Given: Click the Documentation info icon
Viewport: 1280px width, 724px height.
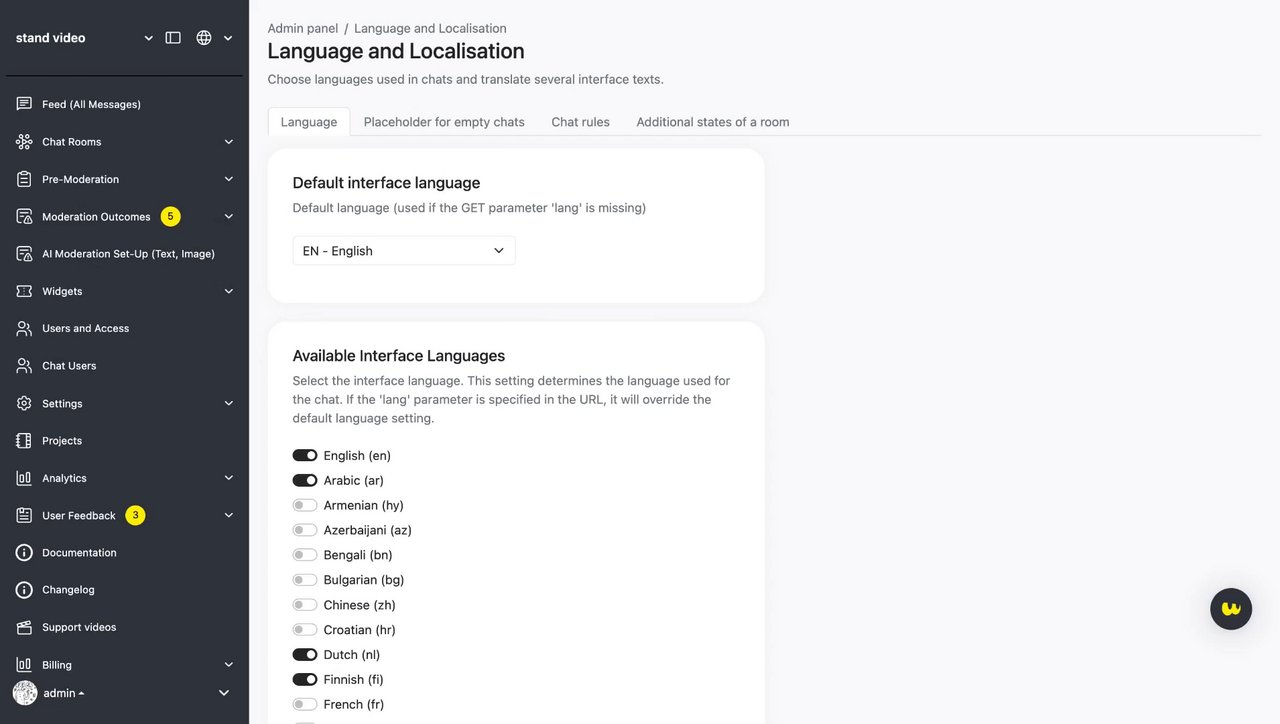Looking at the screenshot, I should tap(24, 553).
